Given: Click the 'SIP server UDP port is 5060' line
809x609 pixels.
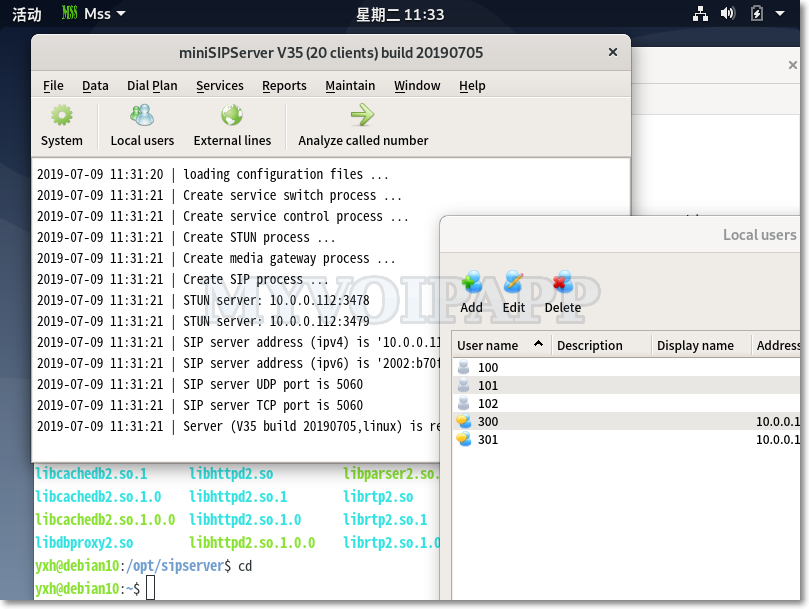Looking at the screenshot, I should pos(200,384).
